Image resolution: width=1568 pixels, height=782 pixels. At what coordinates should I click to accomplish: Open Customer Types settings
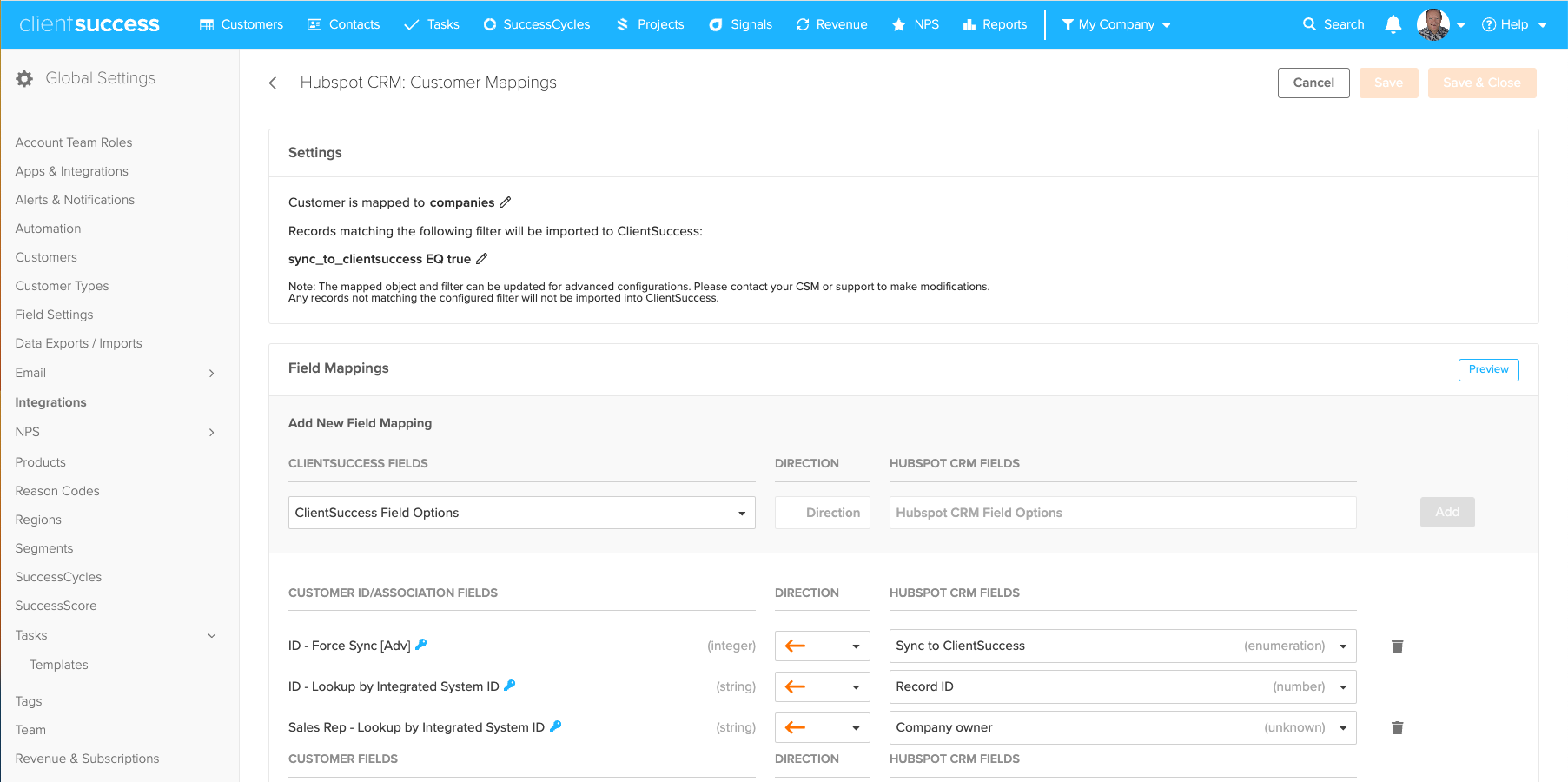[62, 286]
